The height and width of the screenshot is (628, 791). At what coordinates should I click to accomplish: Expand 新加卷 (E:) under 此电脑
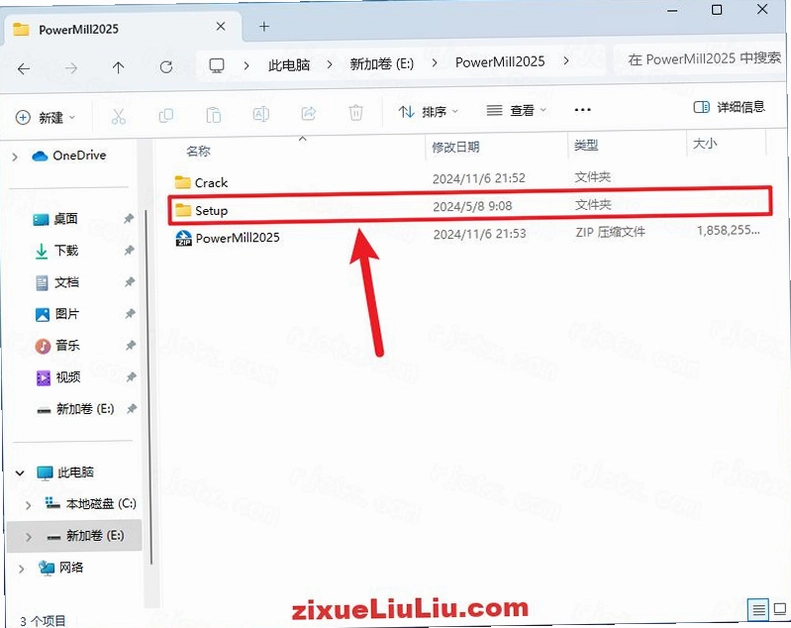[x=29, y=537]
